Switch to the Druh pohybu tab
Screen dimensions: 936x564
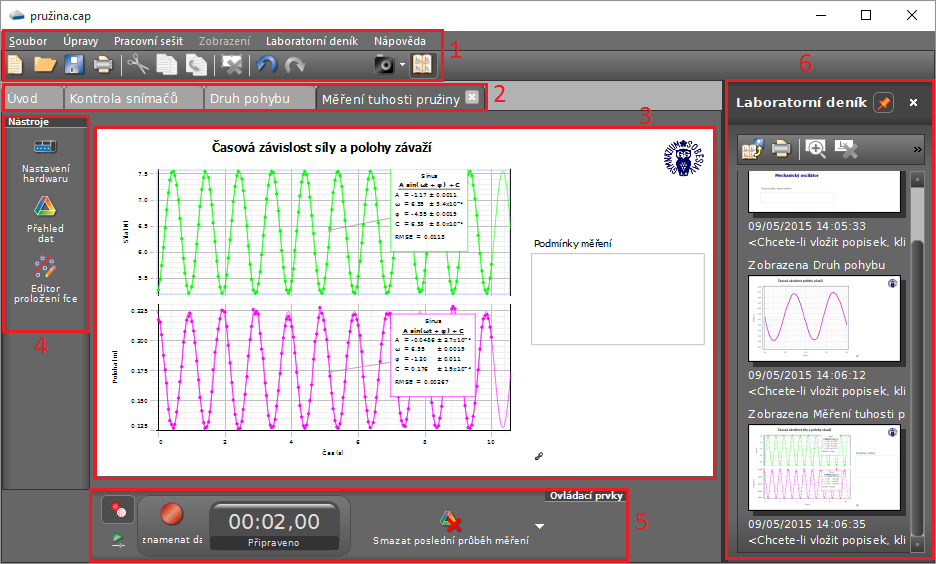tap(249, 98)
